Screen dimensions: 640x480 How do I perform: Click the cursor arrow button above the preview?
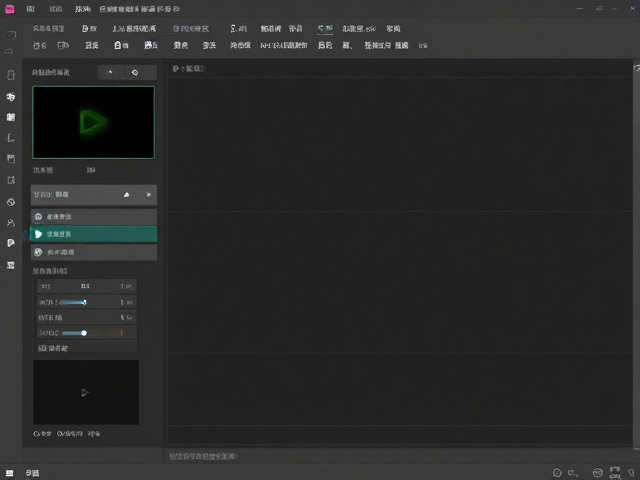tap(110, 72)
